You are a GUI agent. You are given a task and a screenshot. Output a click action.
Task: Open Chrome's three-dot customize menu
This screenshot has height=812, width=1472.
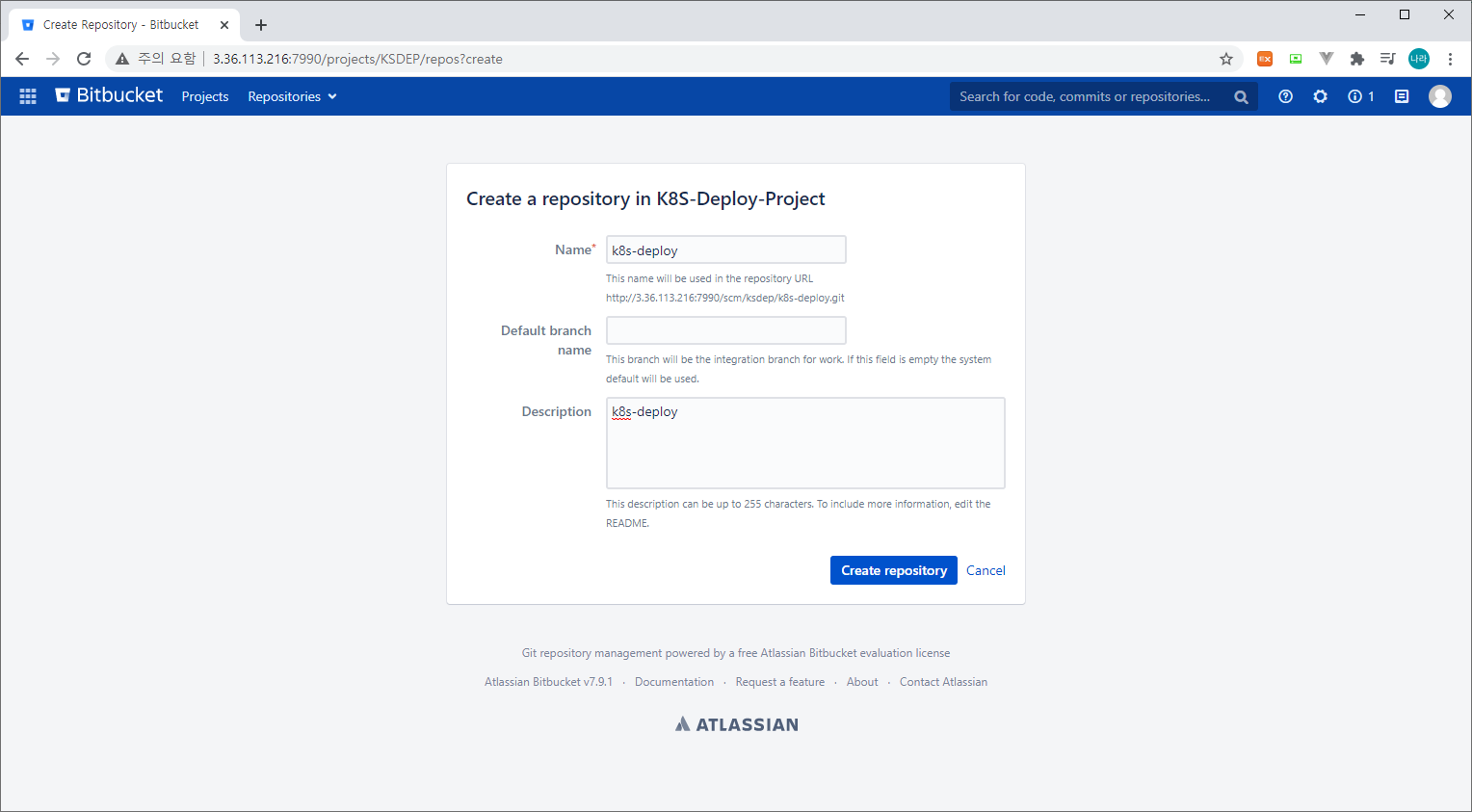tap(1451, 59)
